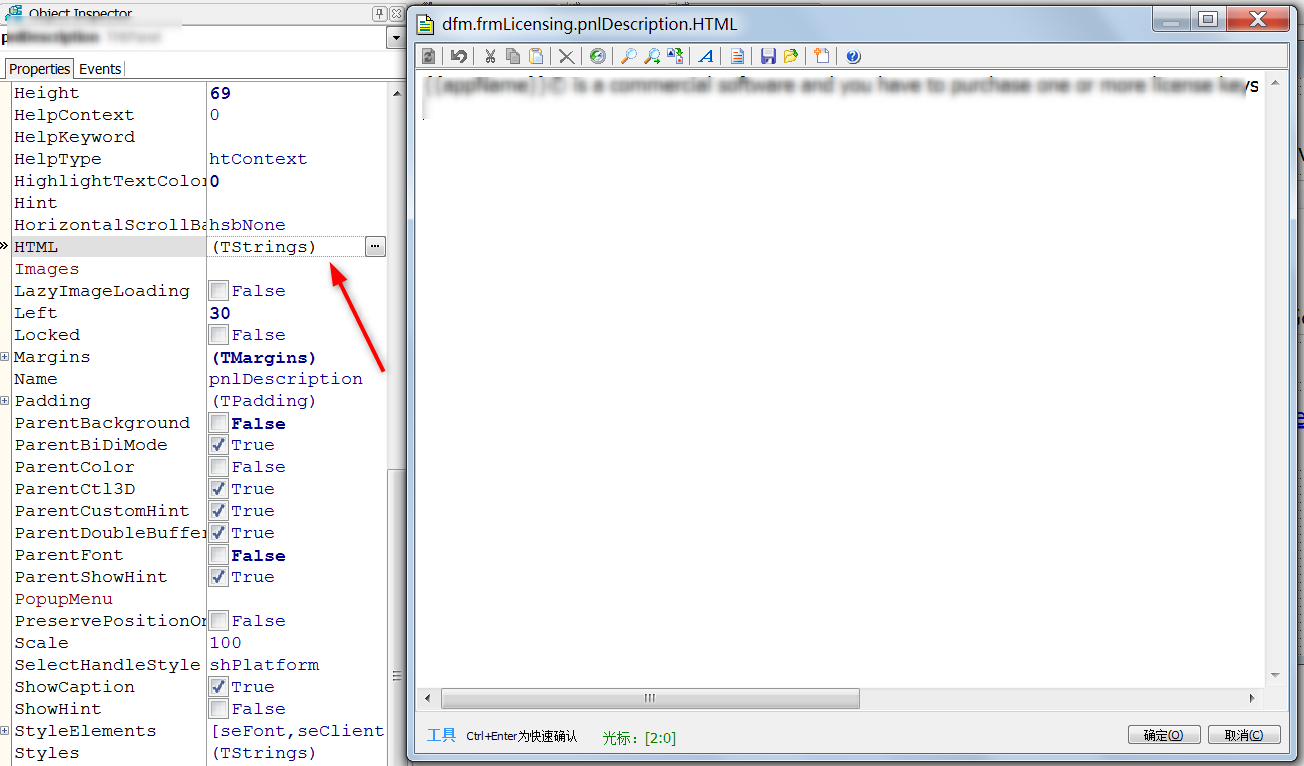Enable the ParentFont checkbox
Image resolution: width=1304 pixels, height=766 pixels.
tap(218, 555)
